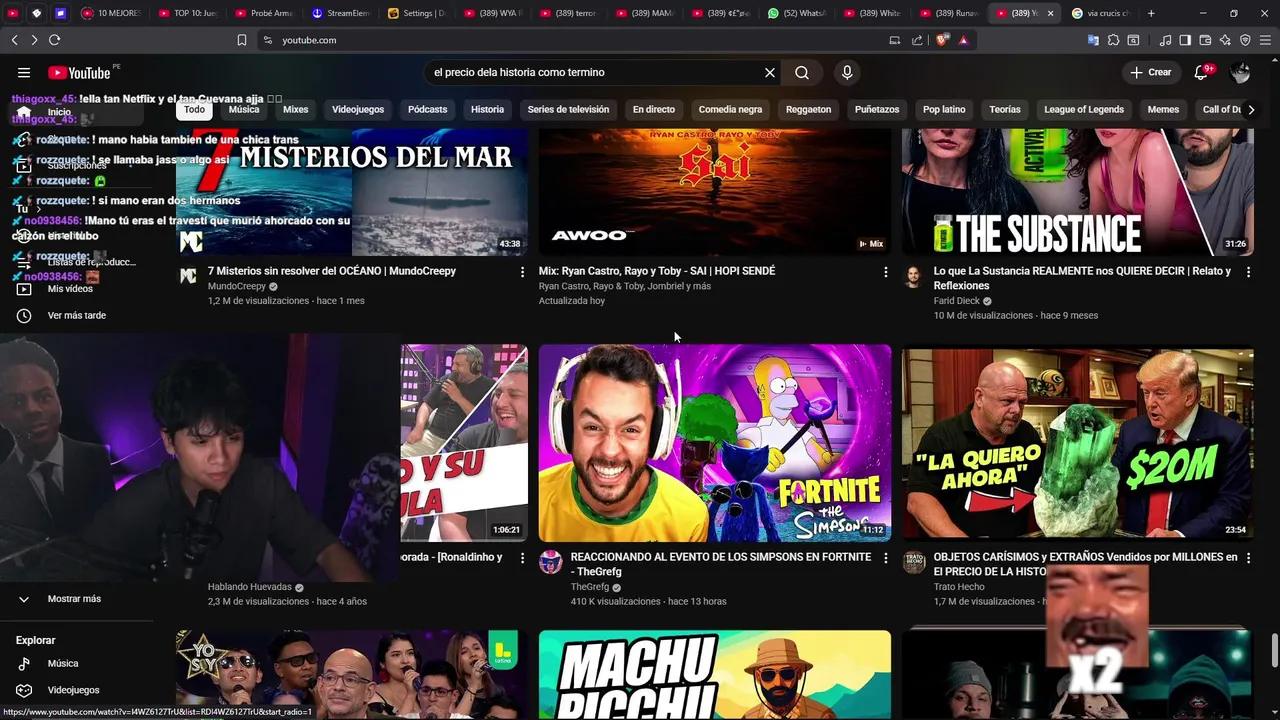1280x720 pixels.
Task: Select the En directo filter chip
Action: coord(653,109)
